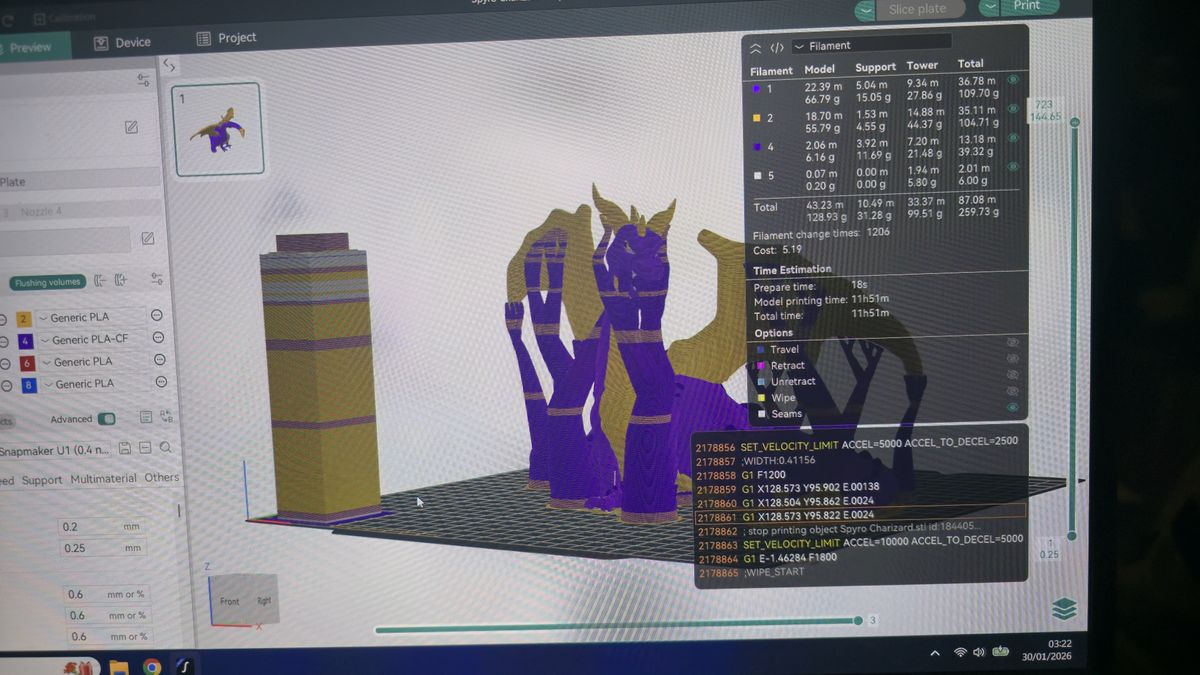
Task: Open the Filament view type dropdown
Action: click(x=870, y=45)
